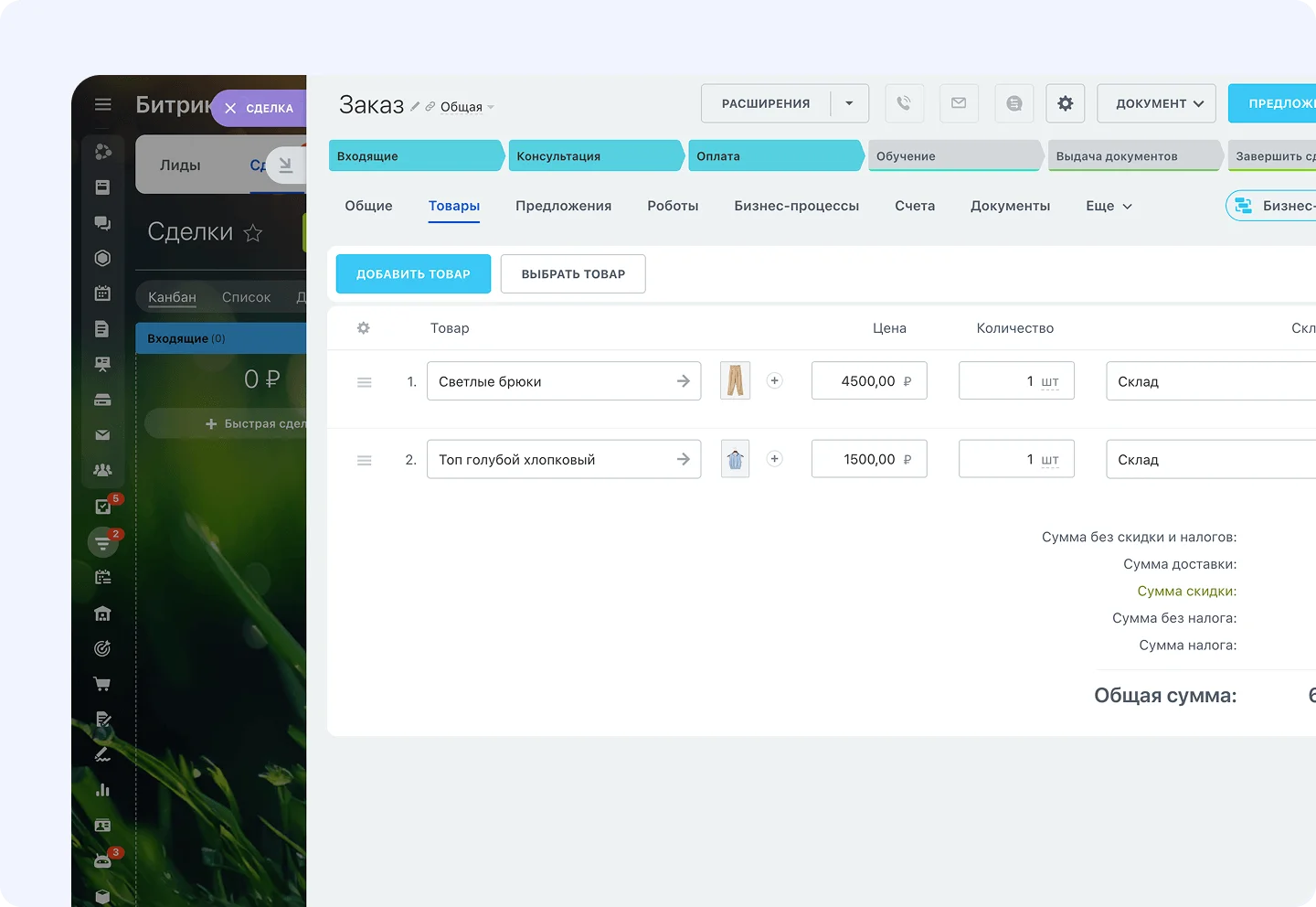Click the price field showing 4500,00

point(868,381)
